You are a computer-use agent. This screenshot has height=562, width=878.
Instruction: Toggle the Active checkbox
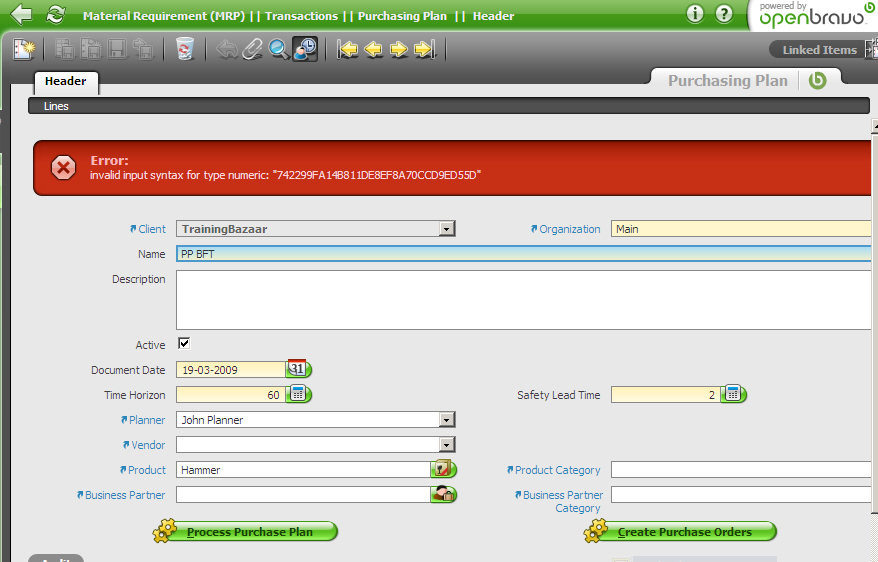pyautogui.click(x=184, y=344)
